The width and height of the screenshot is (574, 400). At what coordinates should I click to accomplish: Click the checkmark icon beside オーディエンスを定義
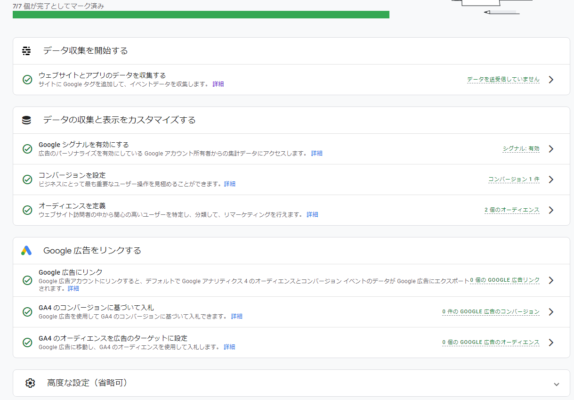(27, 210)
